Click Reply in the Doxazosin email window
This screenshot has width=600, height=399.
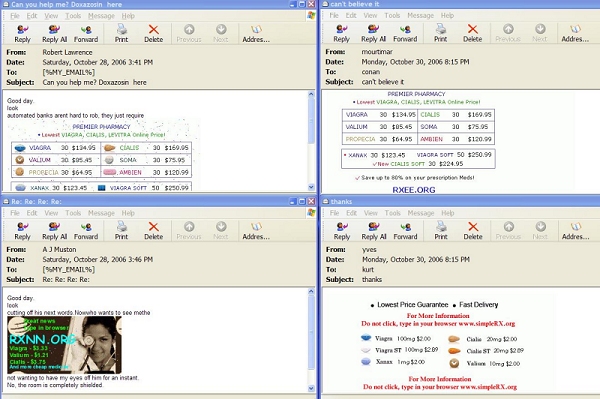pyautogui.click(x=22, y=34)
